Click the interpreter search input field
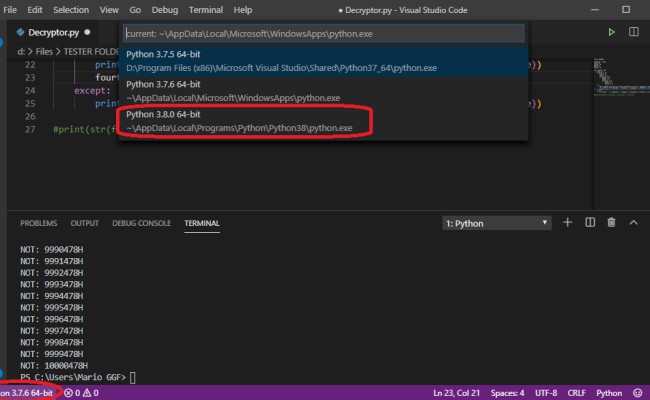Image resolution: width=650 pixels, height=400 pixels. point(324,34)
